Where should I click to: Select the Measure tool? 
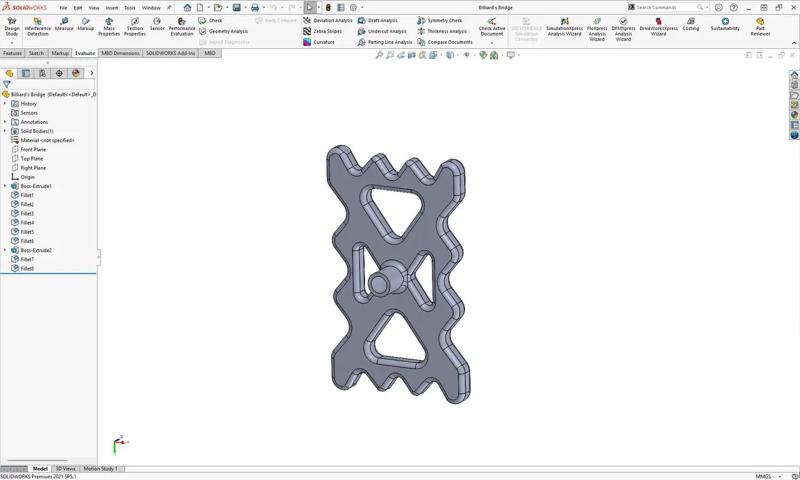tap(64, 24)
